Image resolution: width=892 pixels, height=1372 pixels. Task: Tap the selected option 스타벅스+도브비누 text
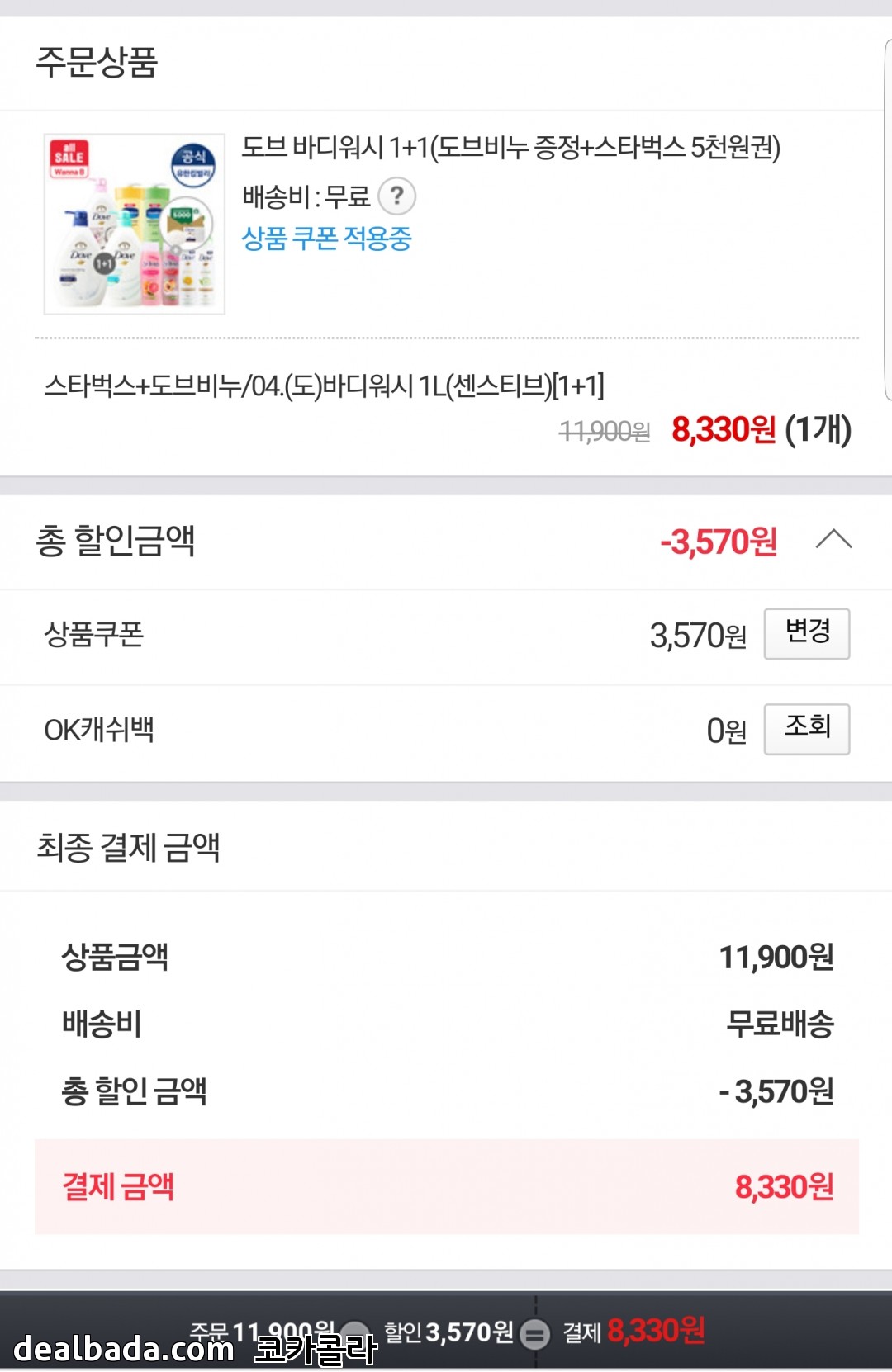[x=324, y=386]
